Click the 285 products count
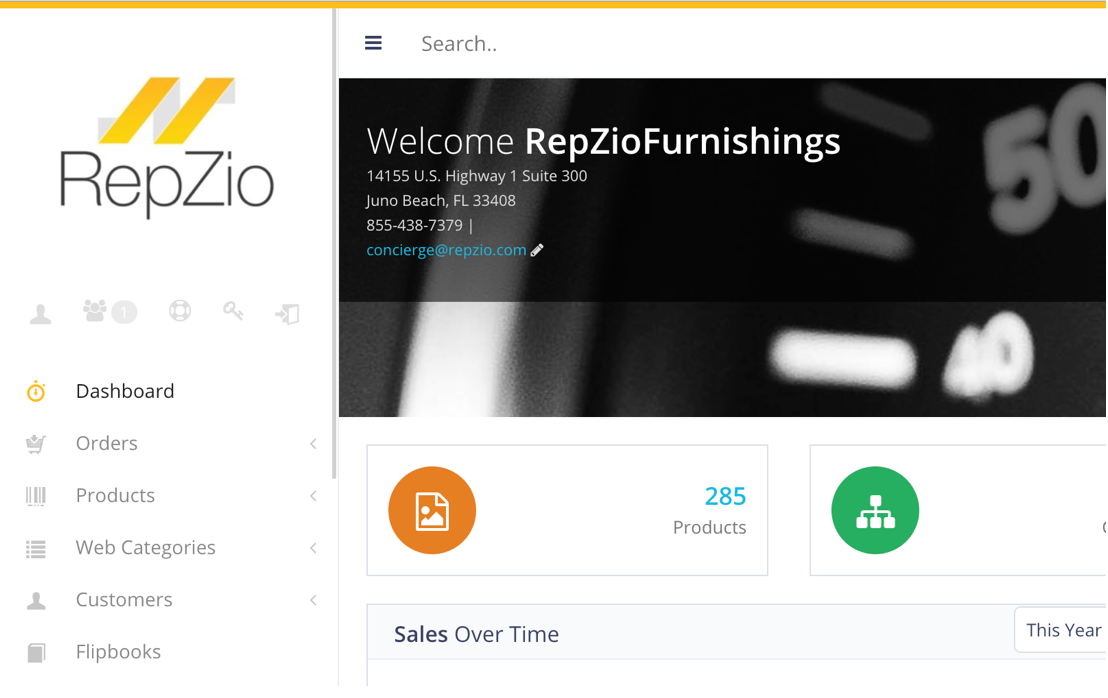This screenshot has width=1108, height=698. 725,497
